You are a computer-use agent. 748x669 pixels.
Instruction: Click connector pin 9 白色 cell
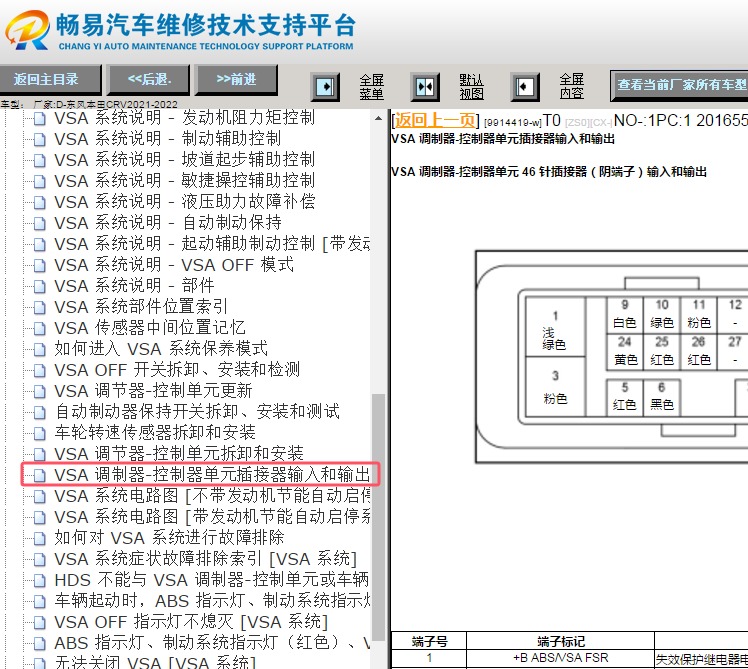[624, 314]
